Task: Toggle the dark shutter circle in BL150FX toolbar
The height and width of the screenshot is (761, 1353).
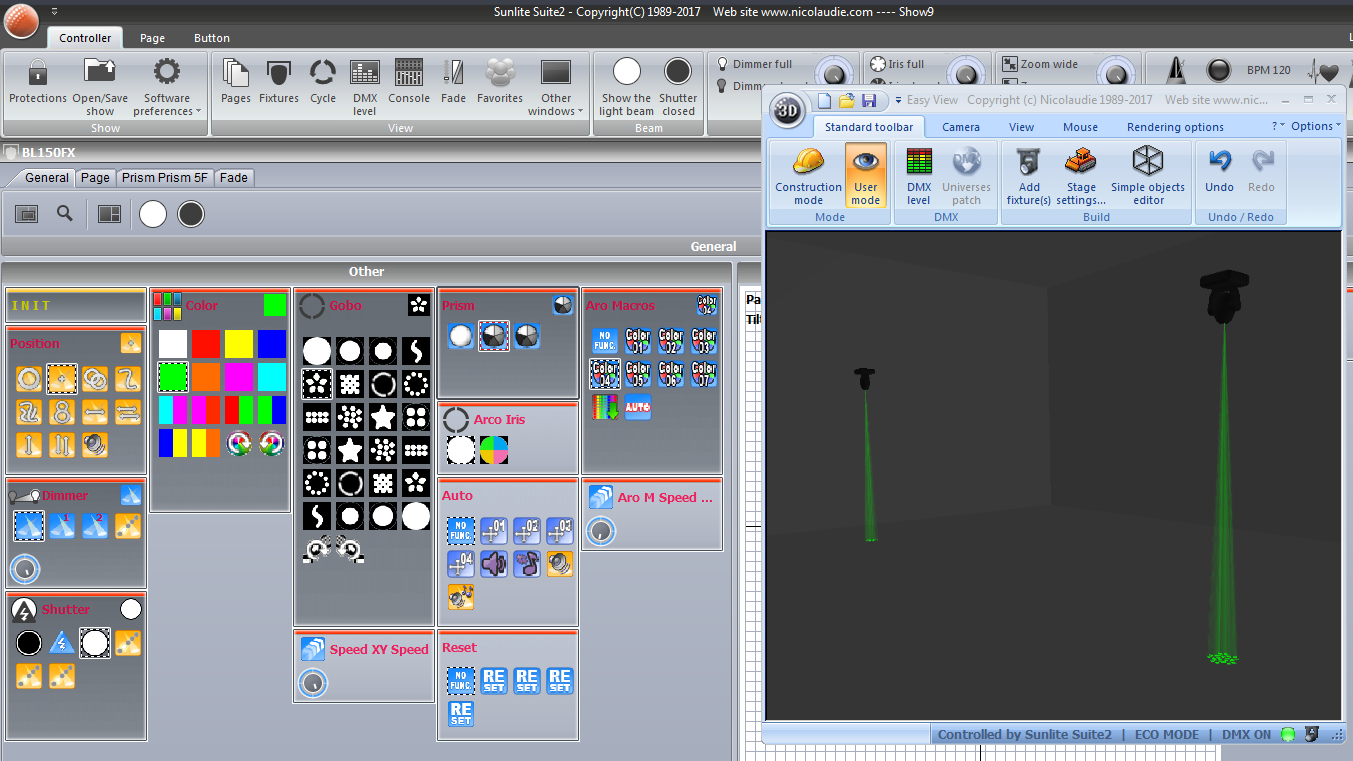Action: pyautogui.click(x=191, y=214)
